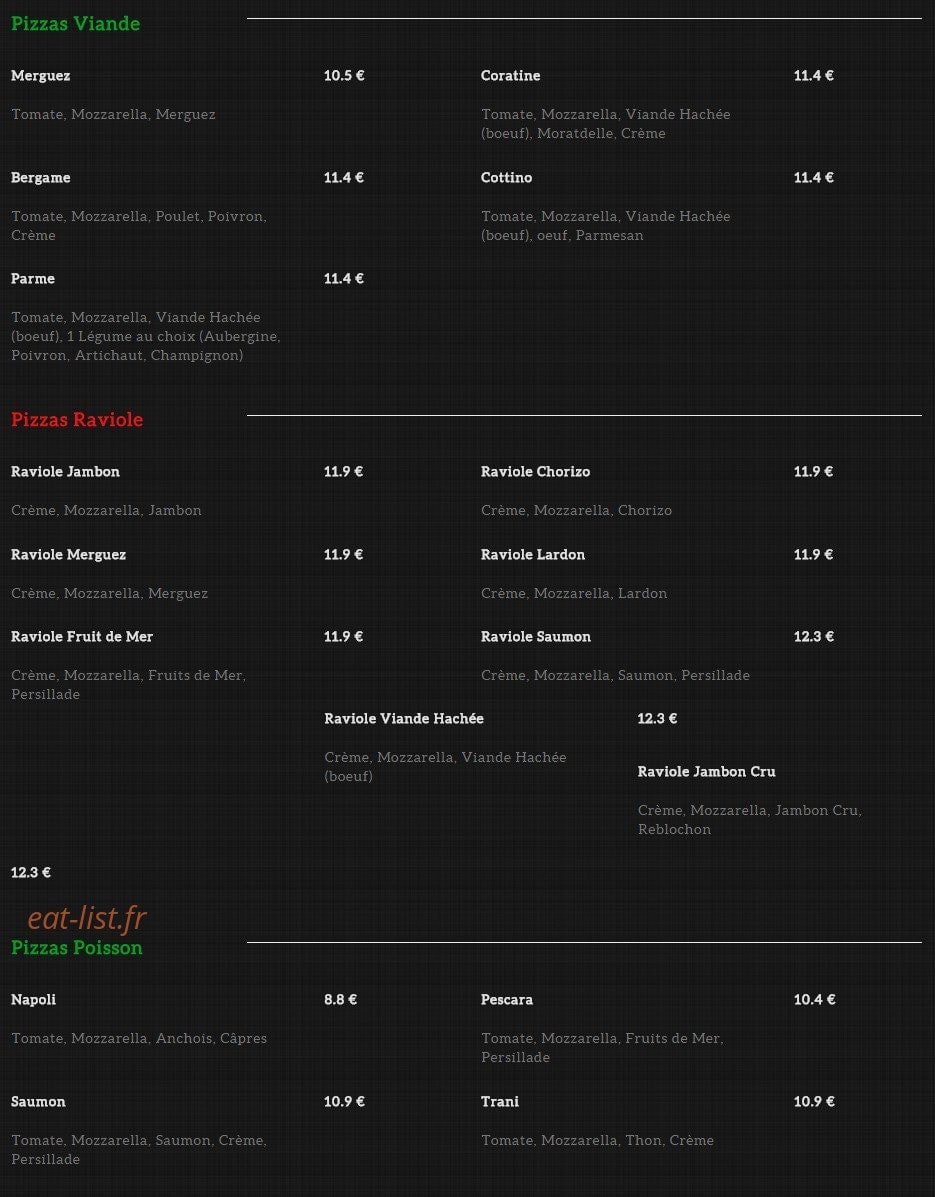Click the Coratine pizza title

click(511, 76)
